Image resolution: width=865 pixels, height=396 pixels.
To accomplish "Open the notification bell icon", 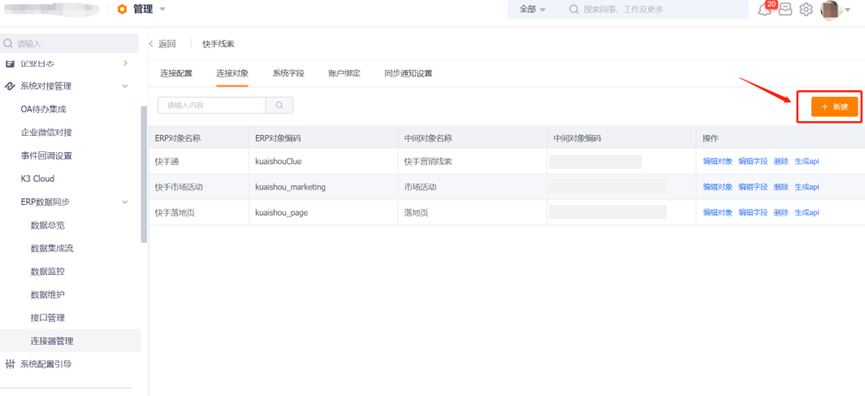I will coord(765,10).
